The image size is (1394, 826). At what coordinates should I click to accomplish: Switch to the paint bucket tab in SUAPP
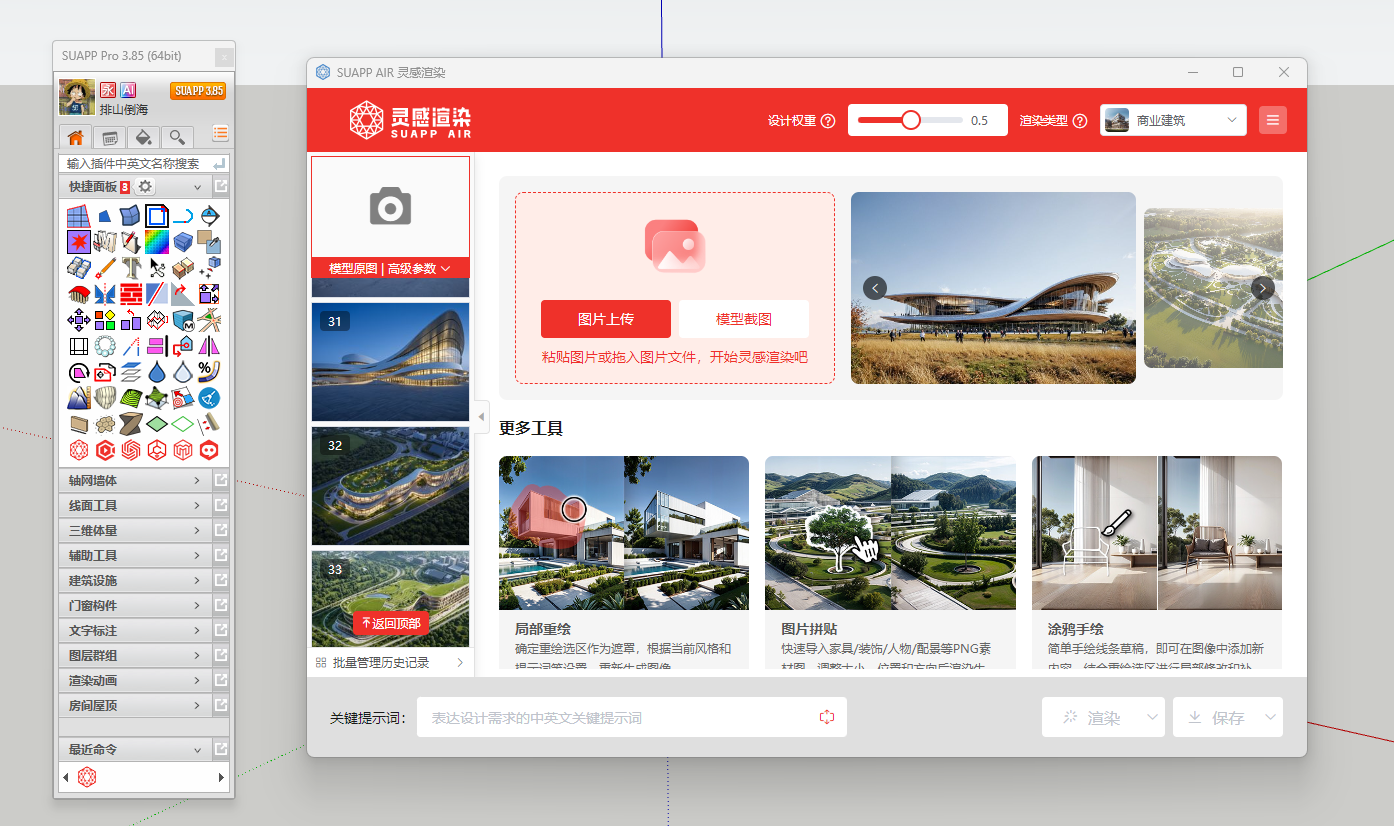tap(143, 137)
